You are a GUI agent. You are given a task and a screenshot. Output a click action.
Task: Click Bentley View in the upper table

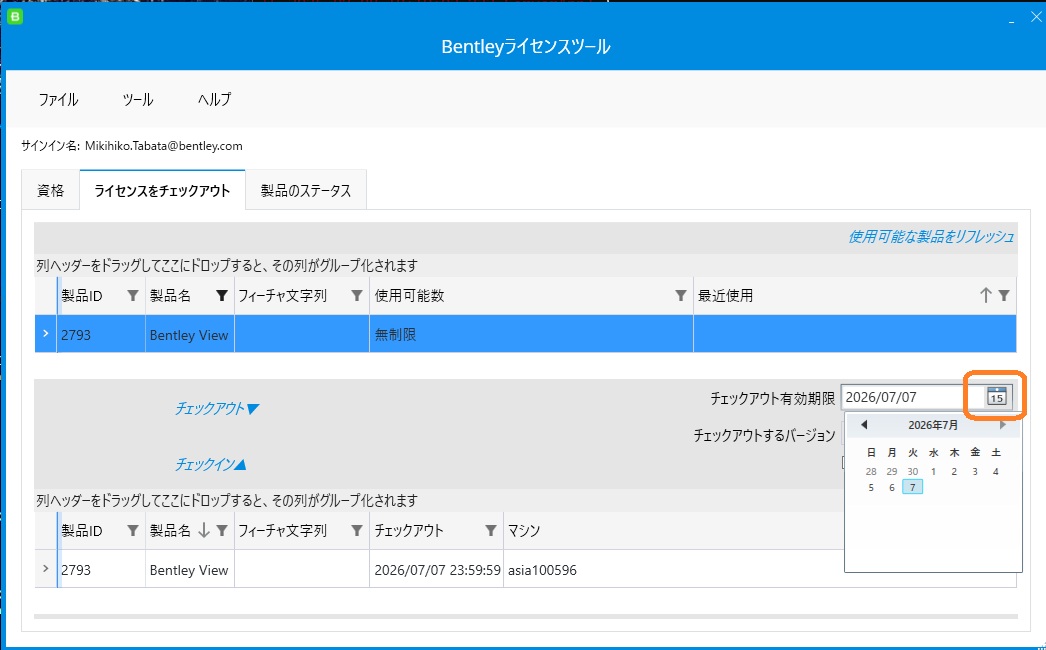189,334
